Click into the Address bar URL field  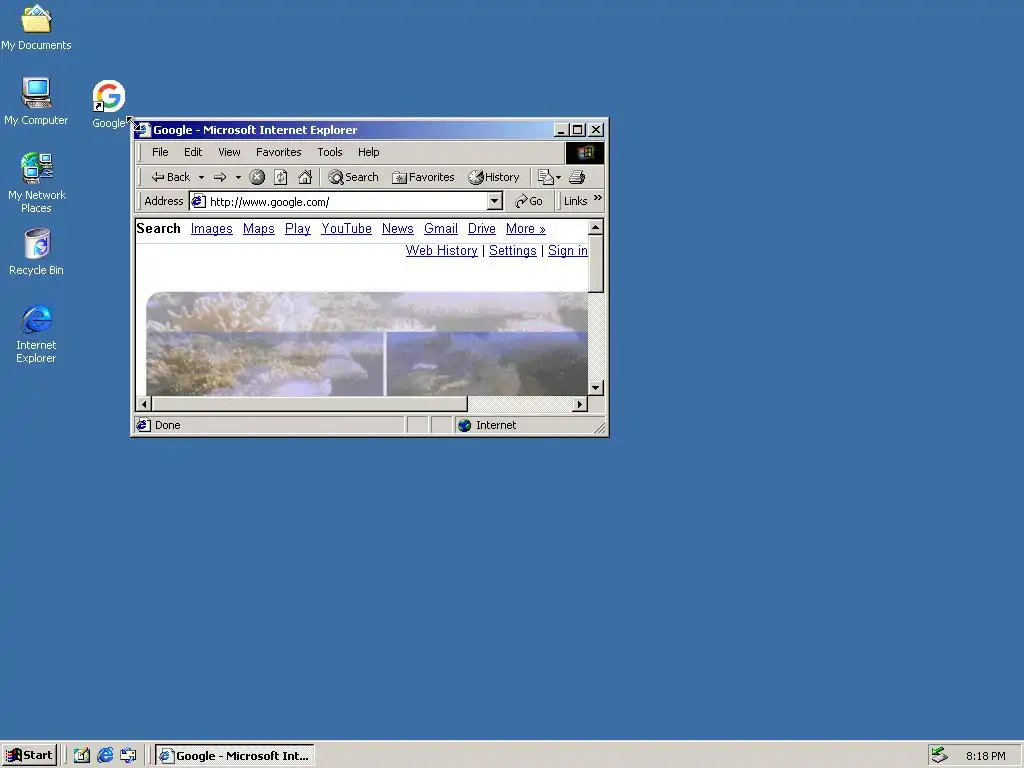tap(346, 202)
